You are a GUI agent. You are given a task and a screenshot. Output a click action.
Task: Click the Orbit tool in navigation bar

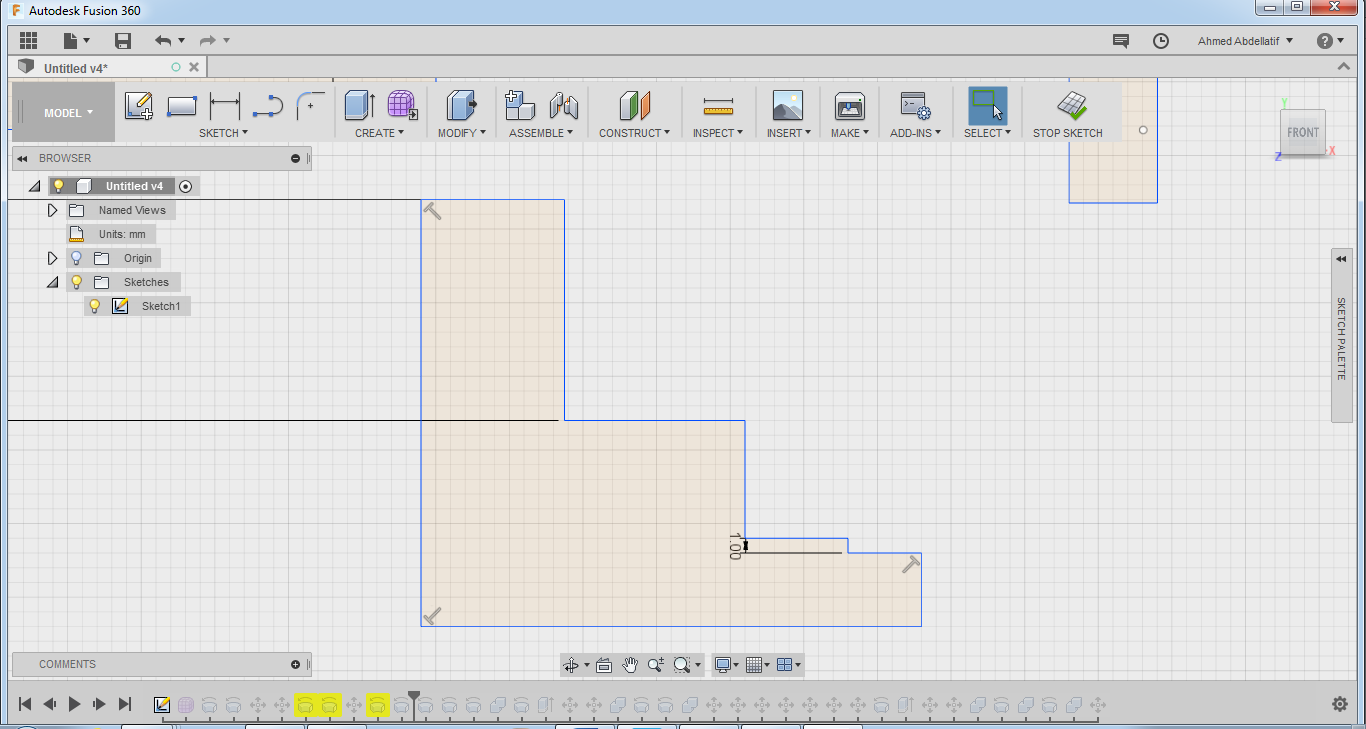click(571, 664)
